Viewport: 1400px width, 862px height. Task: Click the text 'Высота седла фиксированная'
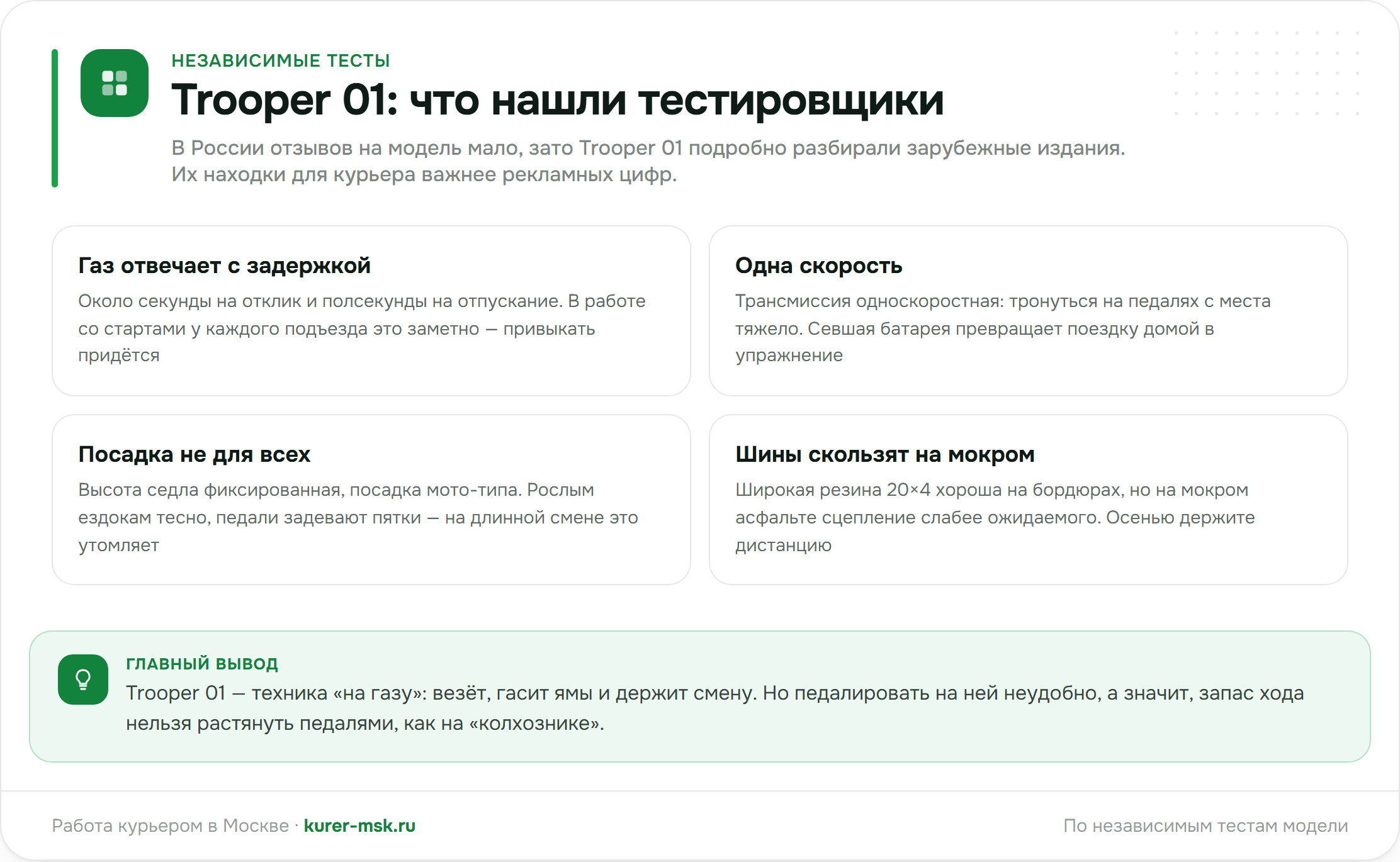click(211, 490)
